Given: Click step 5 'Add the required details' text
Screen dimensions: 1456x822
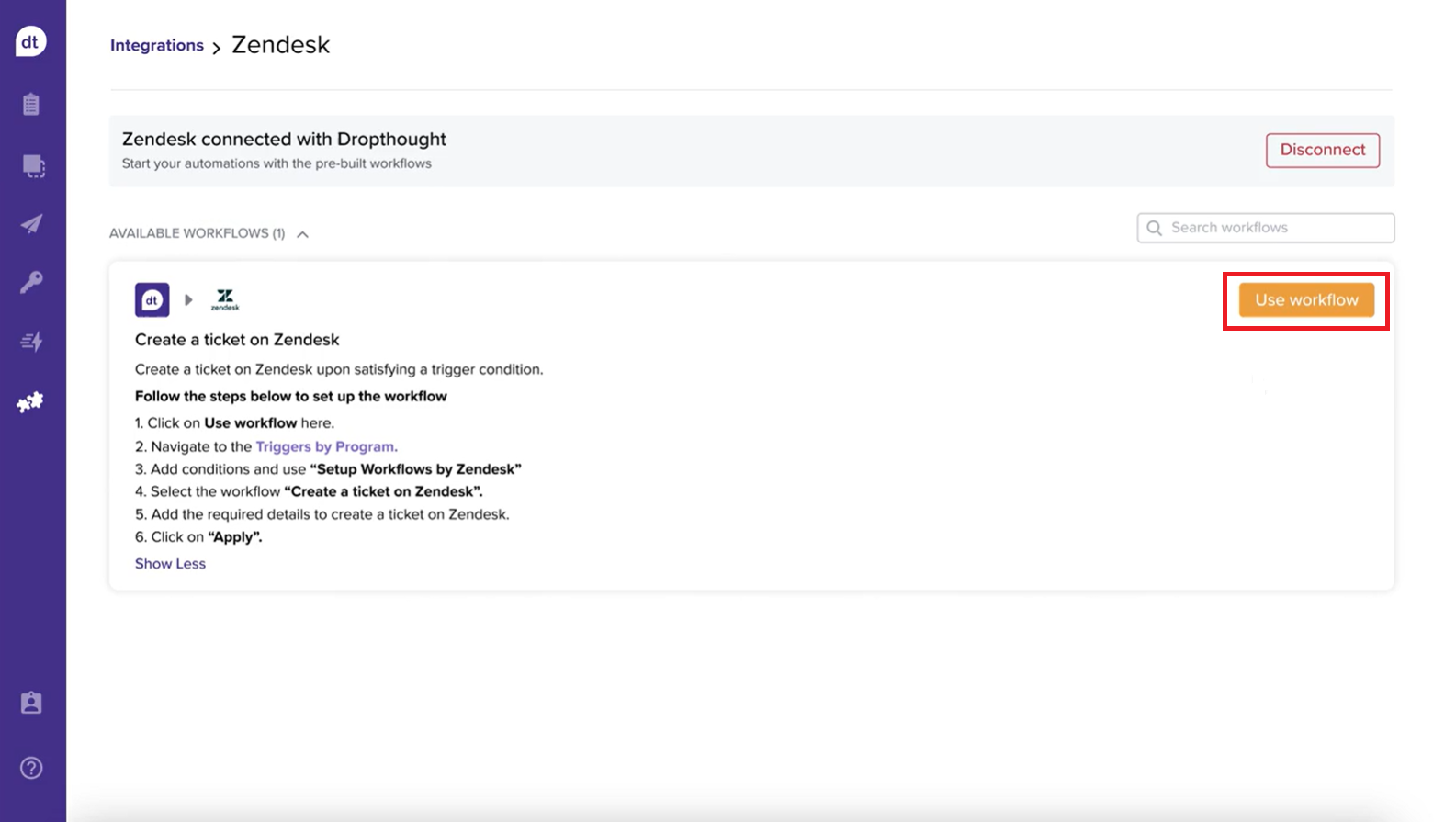Looking at the screenshot, I should (322, 514).
